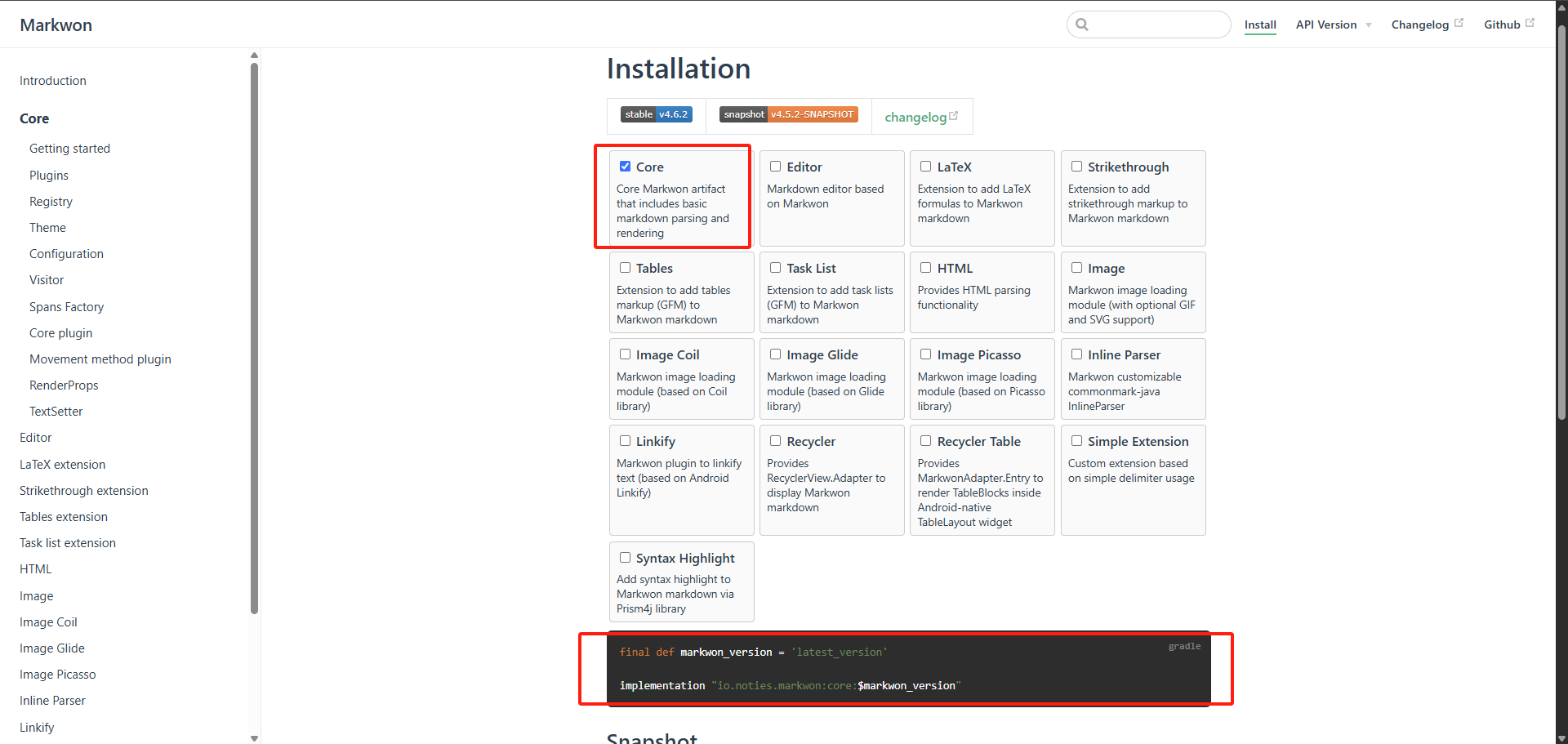Enable the Strikethrough extension checkbox
The width and height of the screenshot is (1568, 744).
pyautogui.click(x=1076, y=166)
